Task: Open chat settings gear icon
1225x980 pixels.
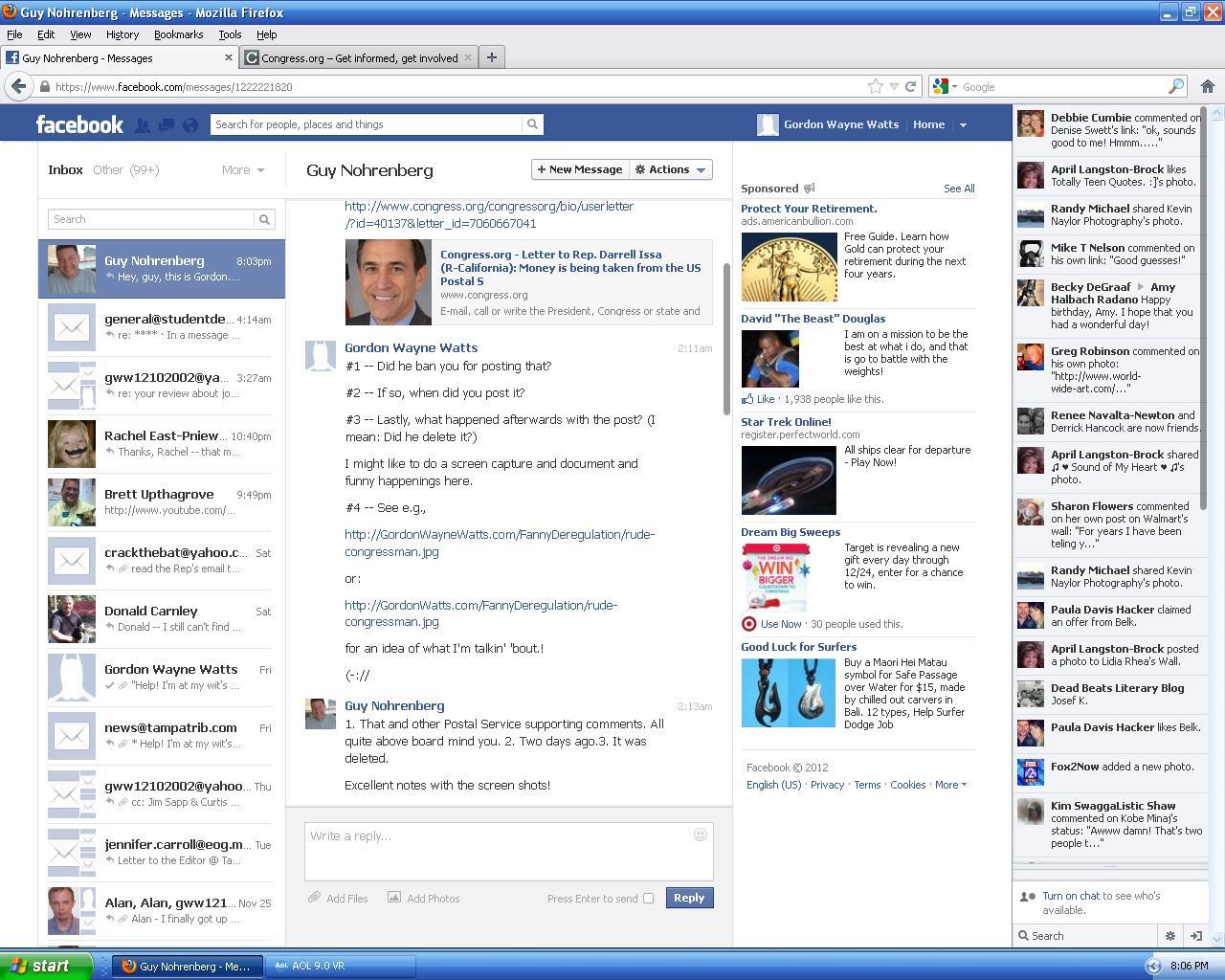Action: 1169,936
